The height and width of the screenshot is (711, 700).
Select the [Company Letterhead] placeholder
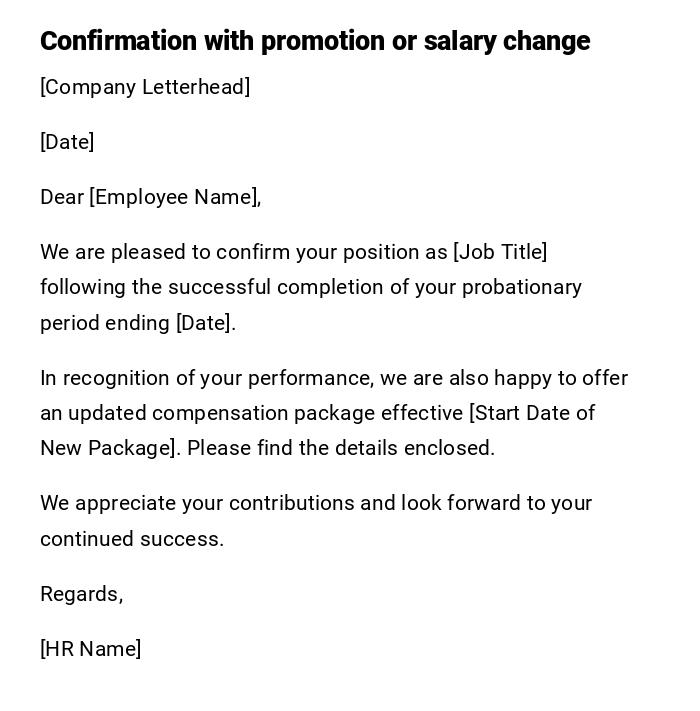click(x=145, y=87)
